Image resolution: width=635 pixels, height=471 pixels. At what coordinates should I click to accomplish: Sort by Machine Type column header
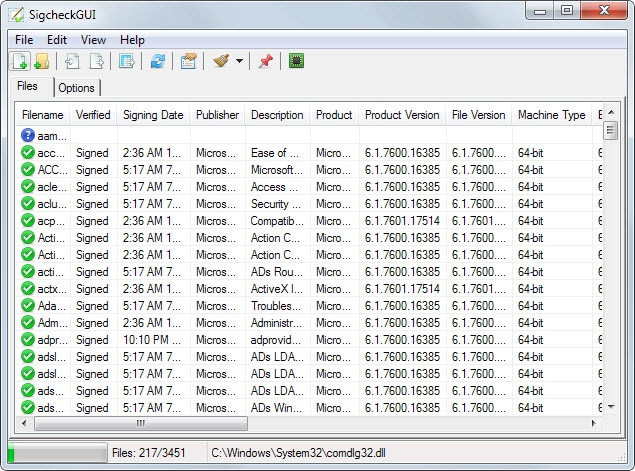pos(552,115)
